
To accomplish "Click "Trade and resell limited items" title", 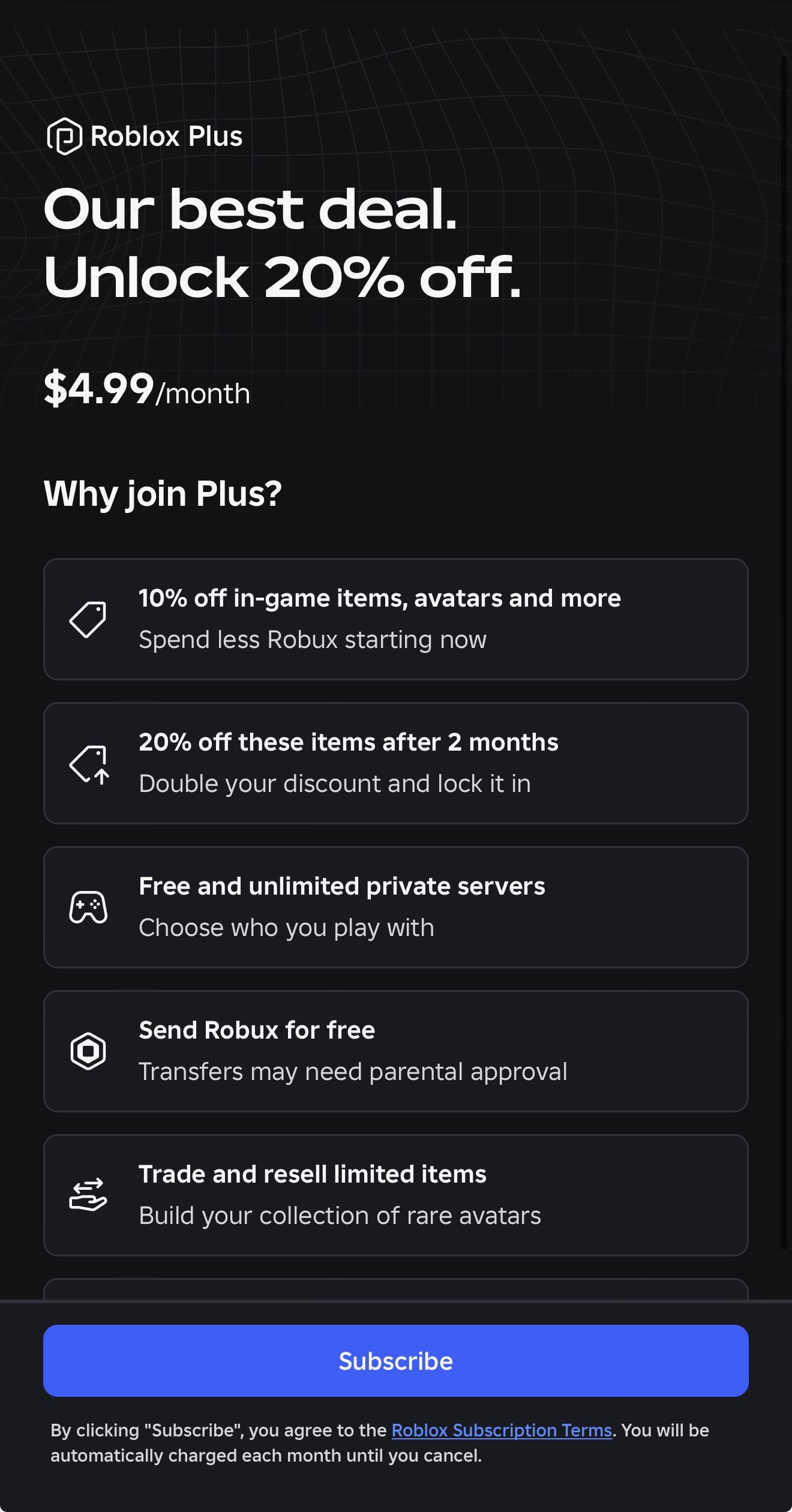I will (312, 1174).
